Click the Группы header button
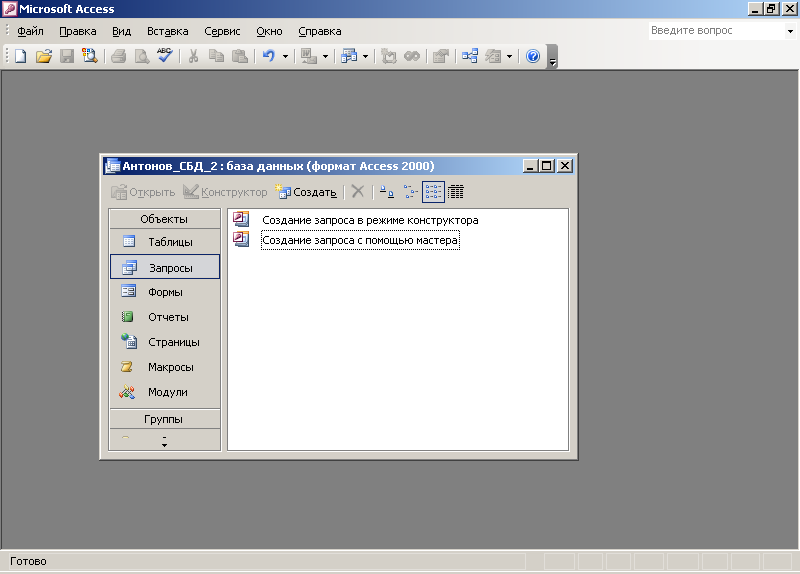Viewport: 800px width, 574px height. [x=164, y=419]
